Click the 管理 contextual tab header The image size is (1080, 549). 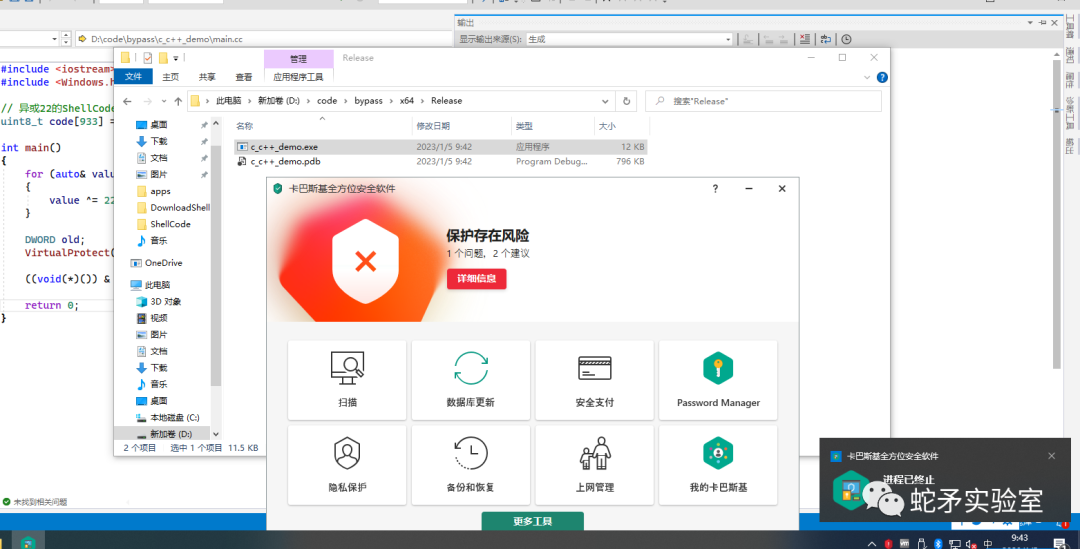coord(298,59)
